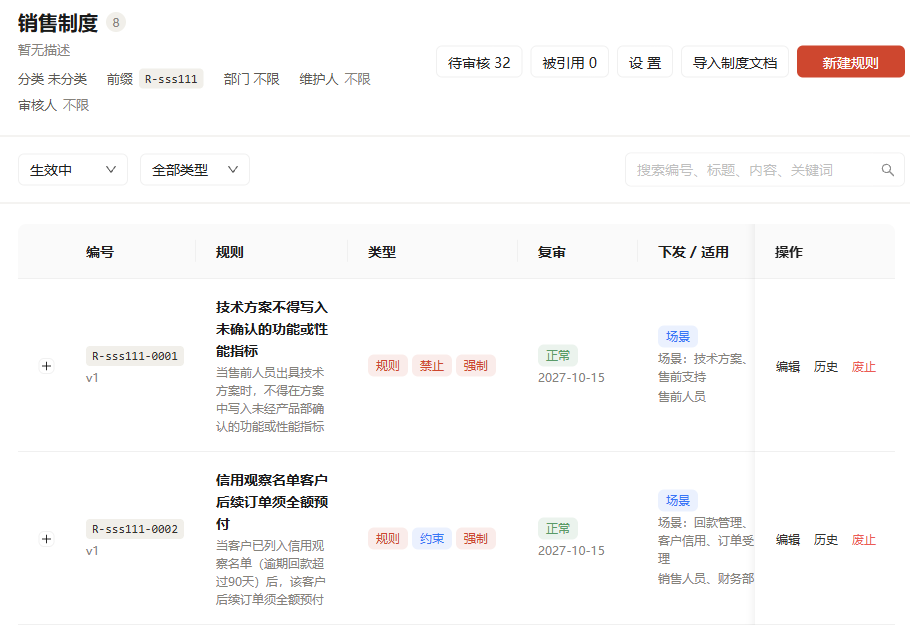Click 场景 tag in R-sss111-0001 row
The image size is (910, 625).
pos(678,337)
